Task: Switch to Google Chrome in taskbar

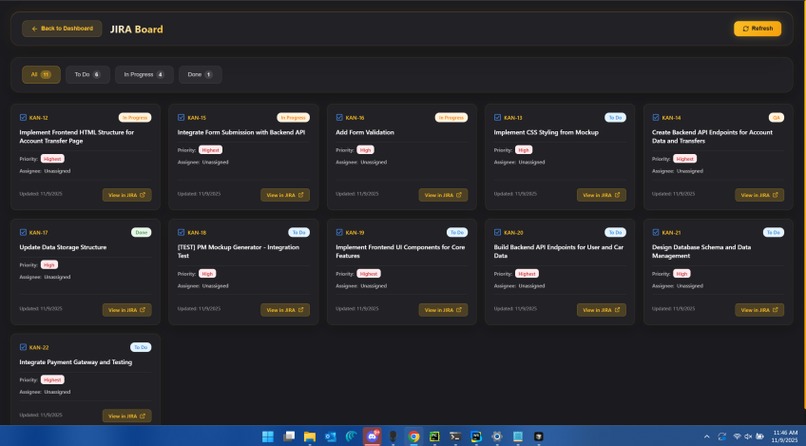Action: 414,437
